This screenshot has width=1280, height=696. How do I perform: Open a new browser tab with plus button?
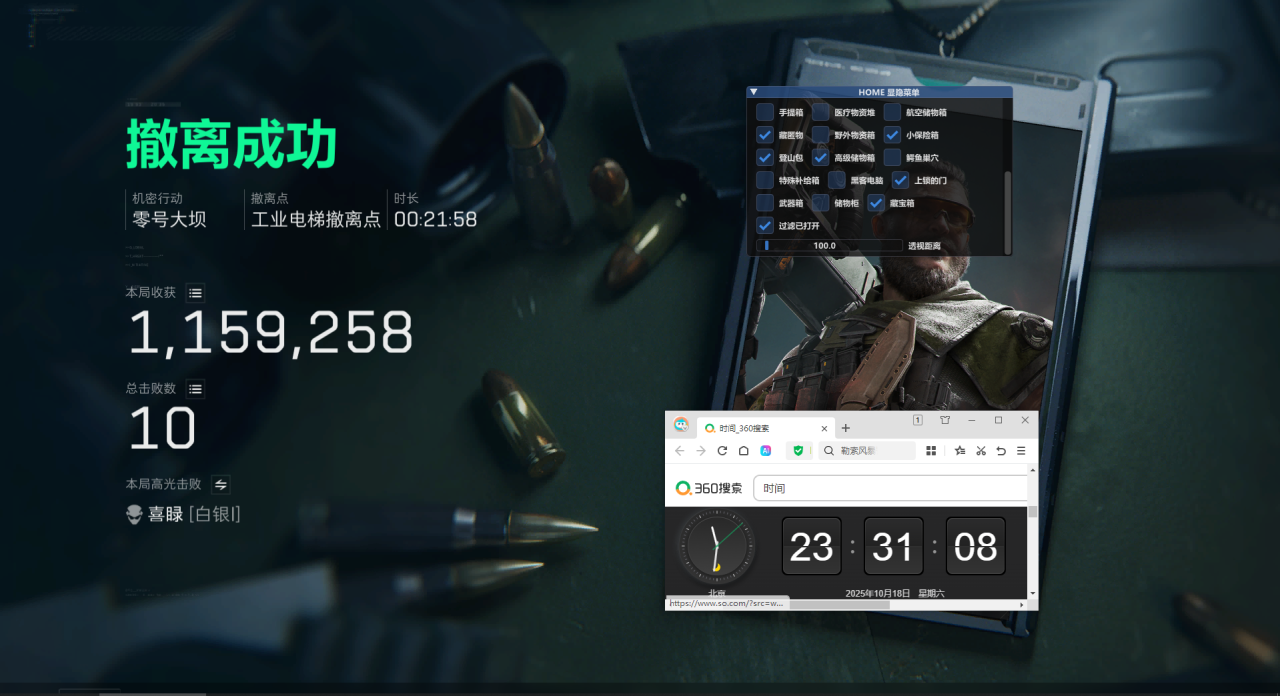point(845,428)
